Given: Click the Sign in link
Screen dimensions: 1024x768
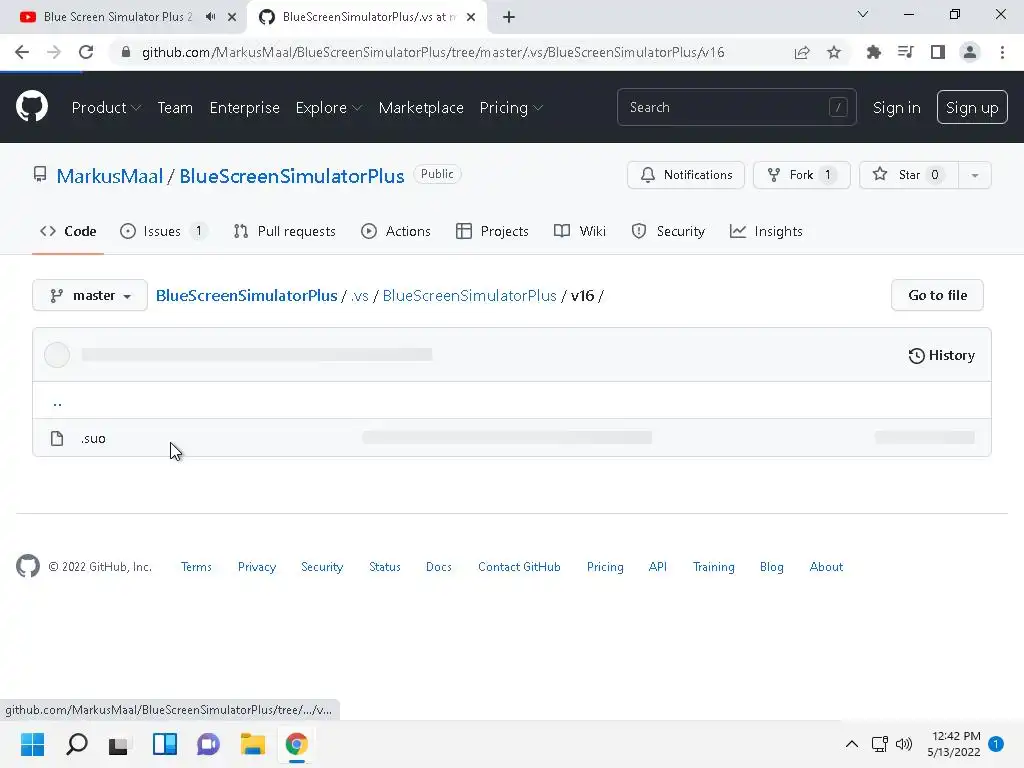Looking at the screenshot, I should (x=897, y=108).
